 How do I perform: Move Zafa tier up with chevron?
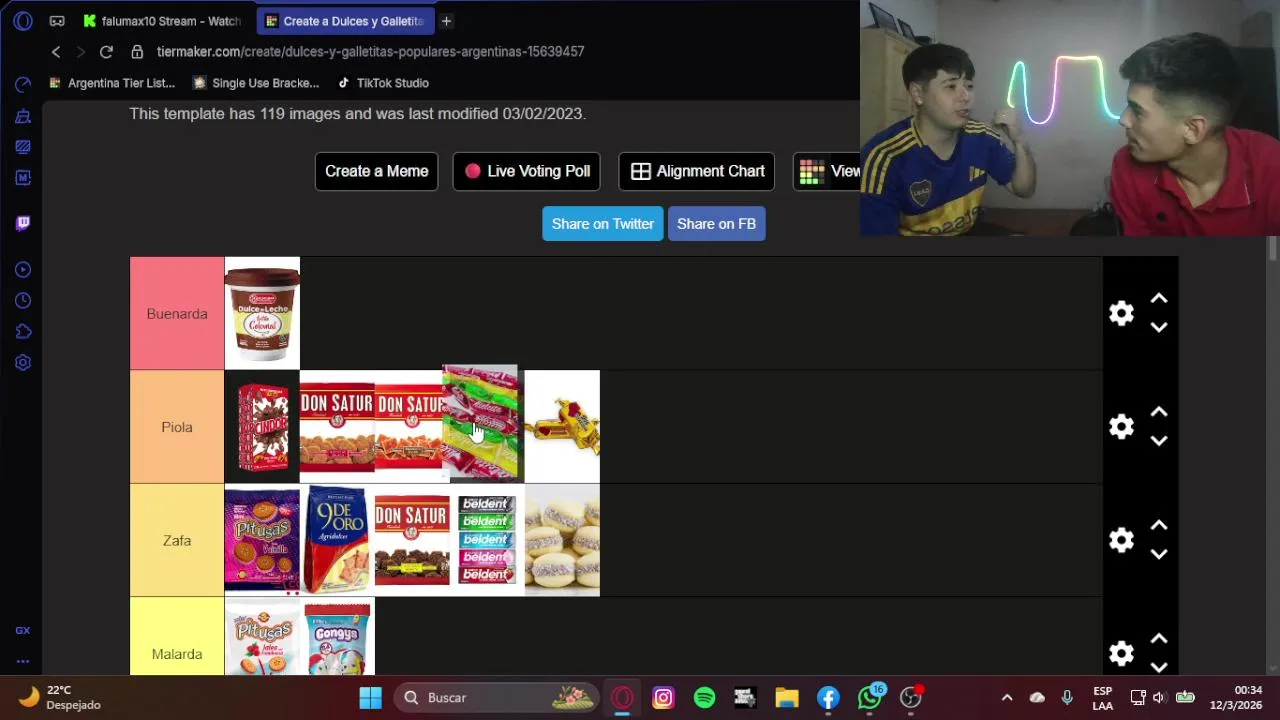[1159, 525]
